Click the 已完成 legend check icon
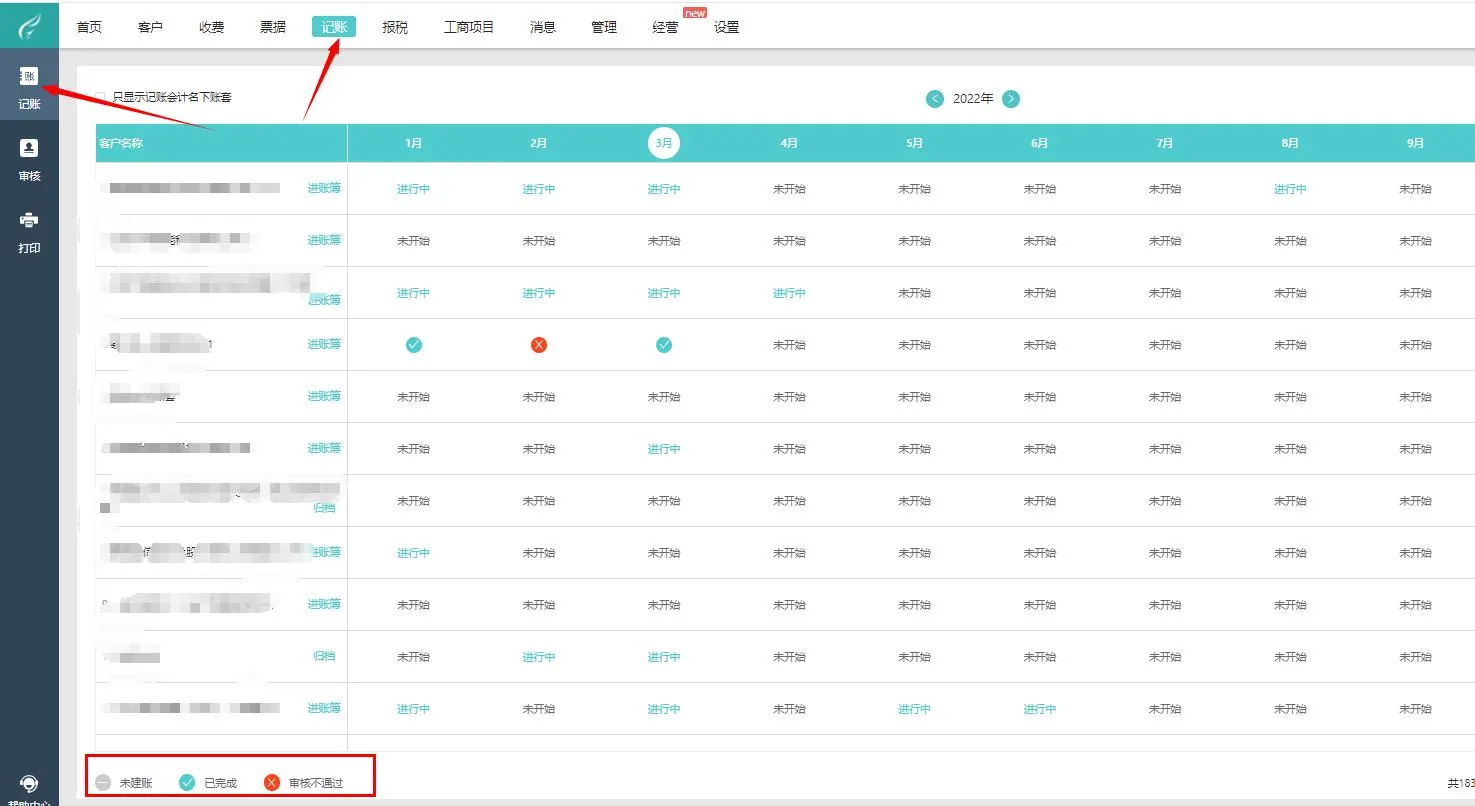The image size is (1475, 806). [187, 782]
